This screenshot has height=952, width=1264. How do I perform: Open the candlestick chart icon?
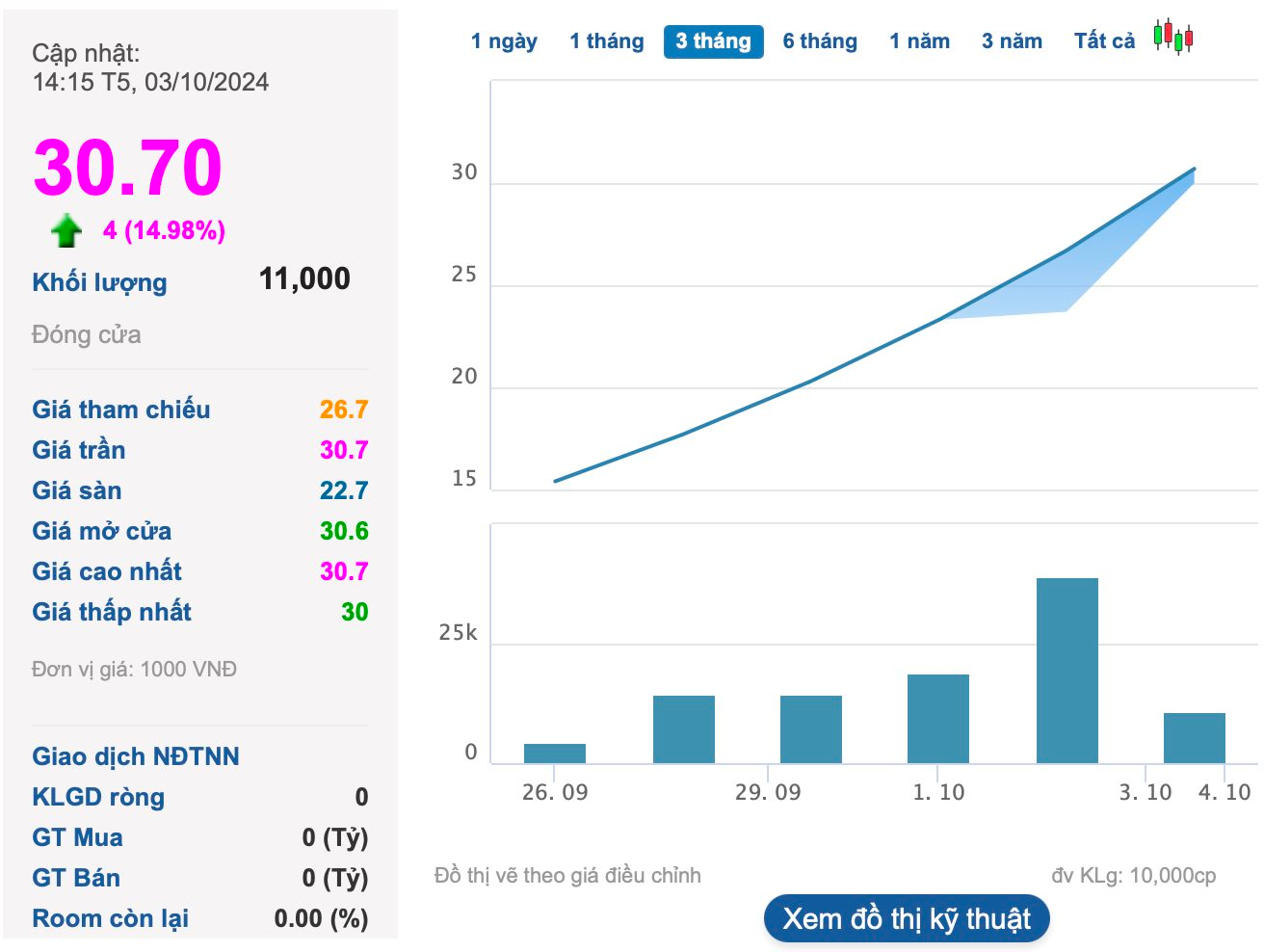tap(1173, 38)
